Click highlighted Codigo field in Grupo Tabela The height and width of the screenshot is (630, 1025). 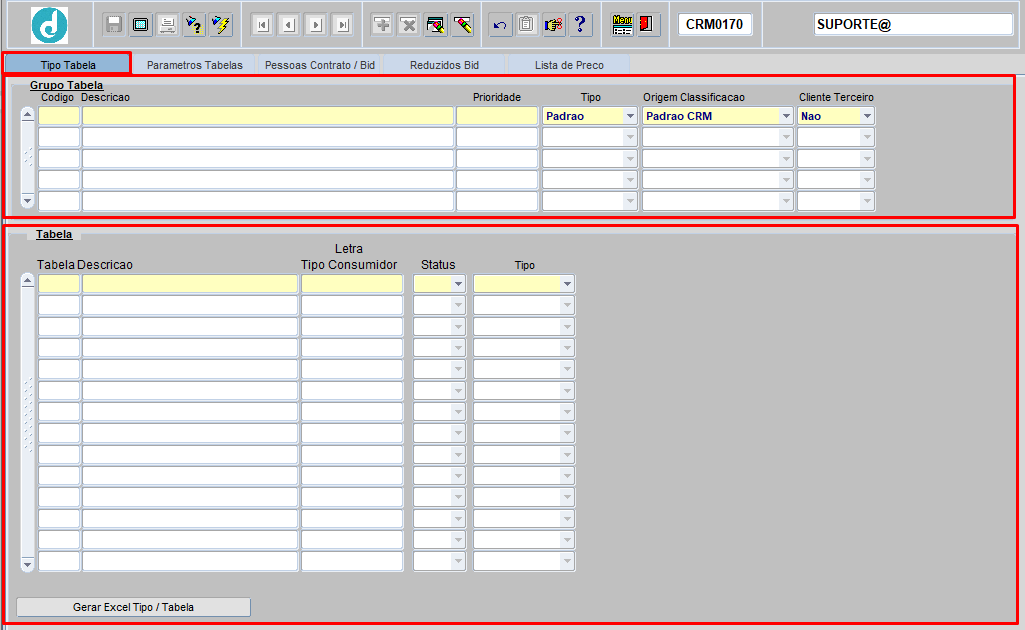pyautogui.click(x=59, y=116)
